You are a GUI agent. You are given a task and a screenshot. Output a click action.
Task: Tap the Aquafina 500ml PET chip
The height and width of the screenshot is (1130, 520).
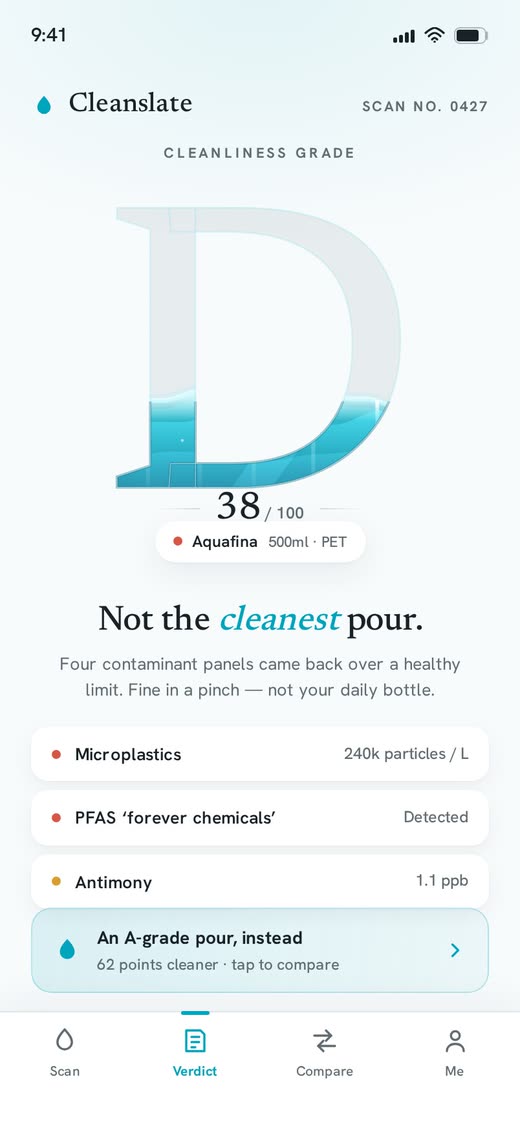tap(261, 542)
